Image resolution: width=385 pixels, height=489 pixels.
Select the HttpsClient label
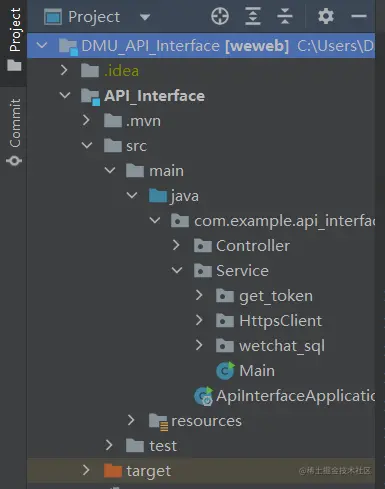[281, 321]
